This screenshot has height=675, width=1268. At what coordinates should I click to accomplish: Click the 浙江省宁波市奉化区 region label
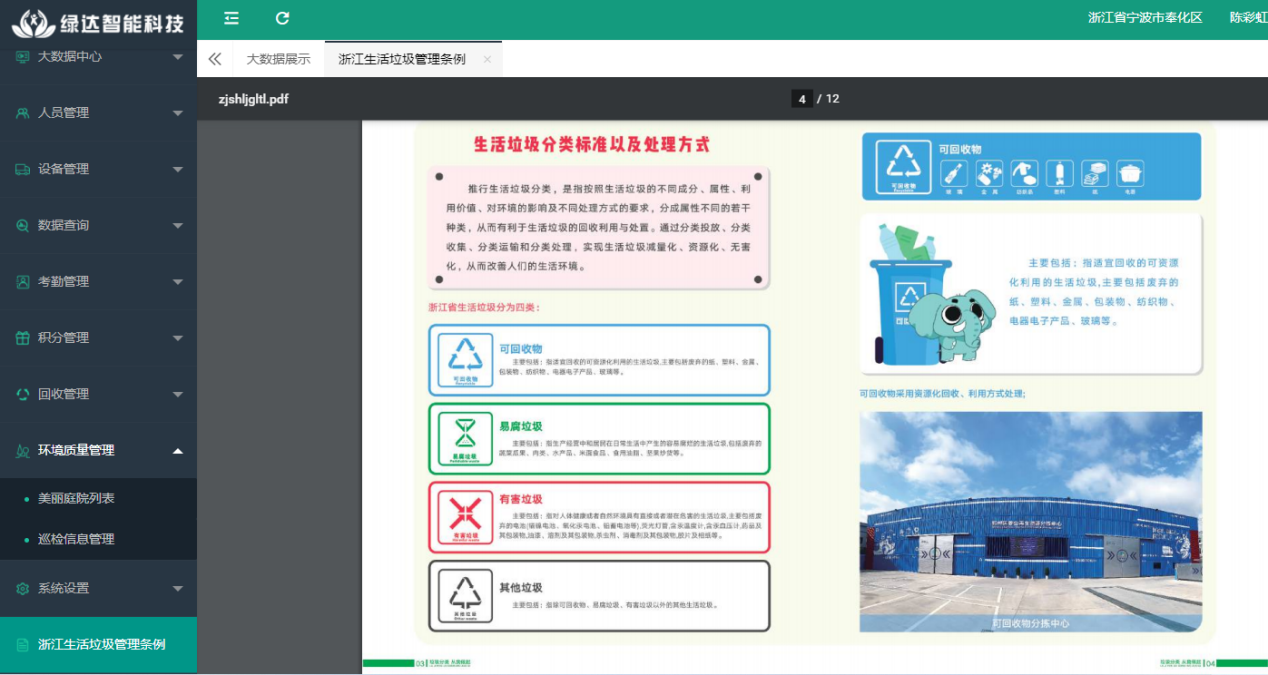coord(1144,18)
